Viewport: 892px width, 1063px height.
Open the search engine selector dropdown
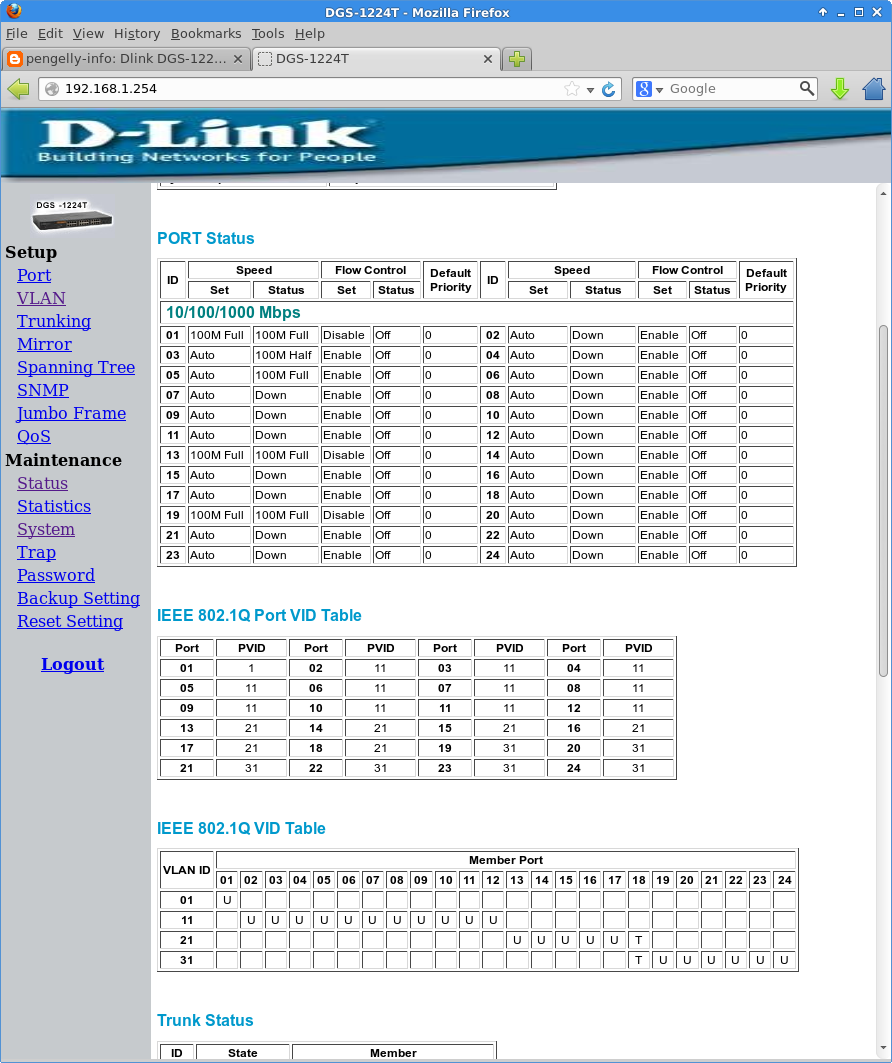pos(659,89)
